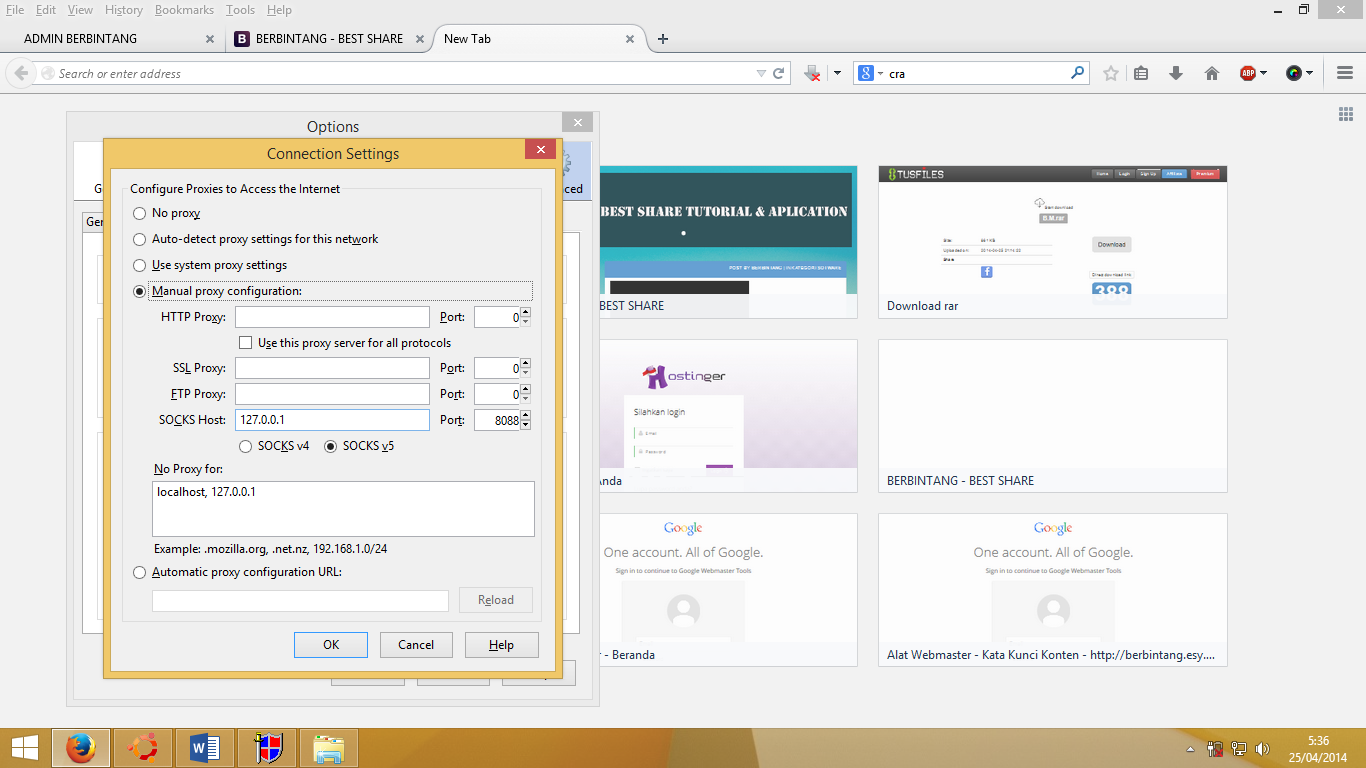1366x768 pixels.
Task: Select the No proxy radio button
Action: [x=140, y=213]
